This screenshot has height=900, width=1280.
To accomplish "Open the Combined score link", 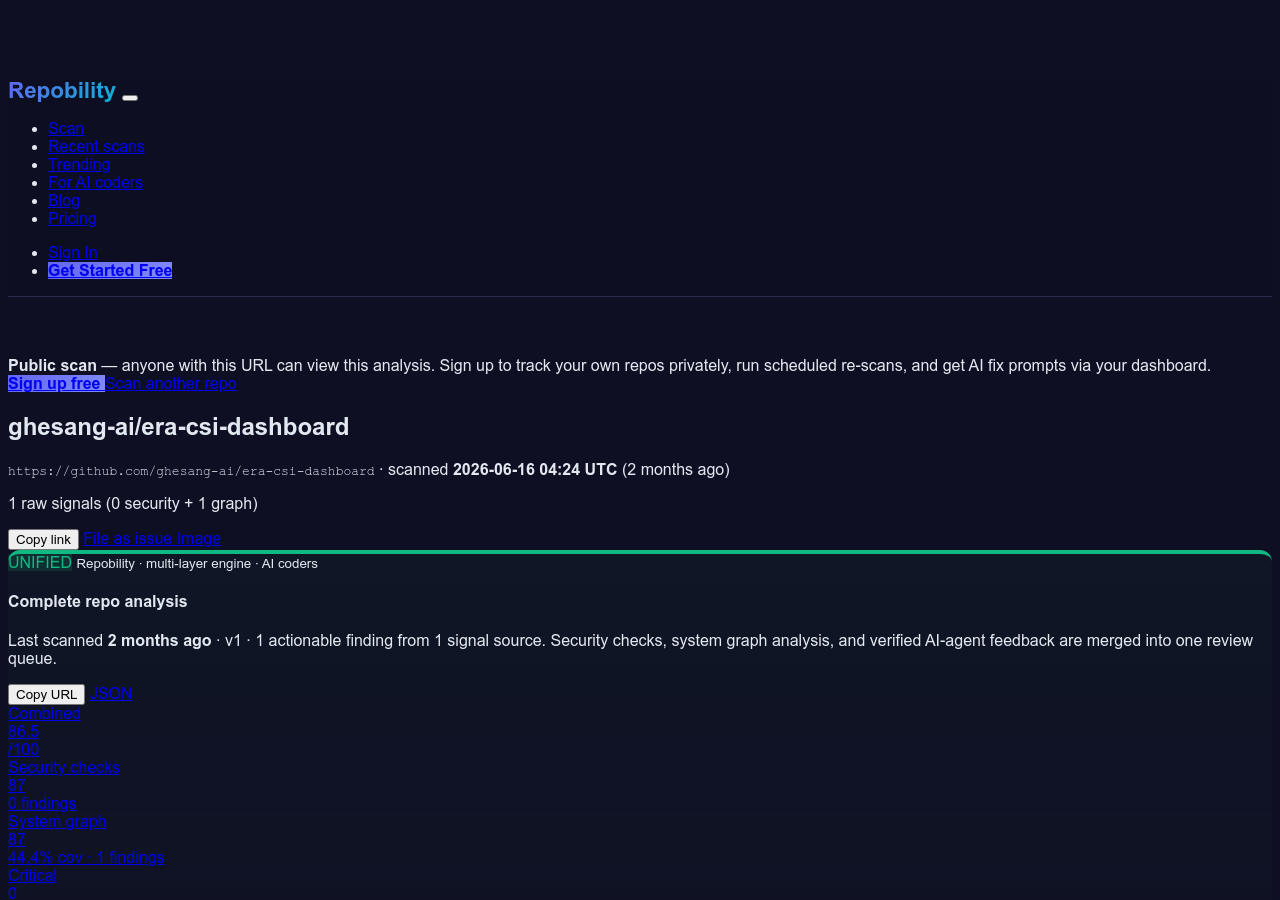I will (44, 713).
